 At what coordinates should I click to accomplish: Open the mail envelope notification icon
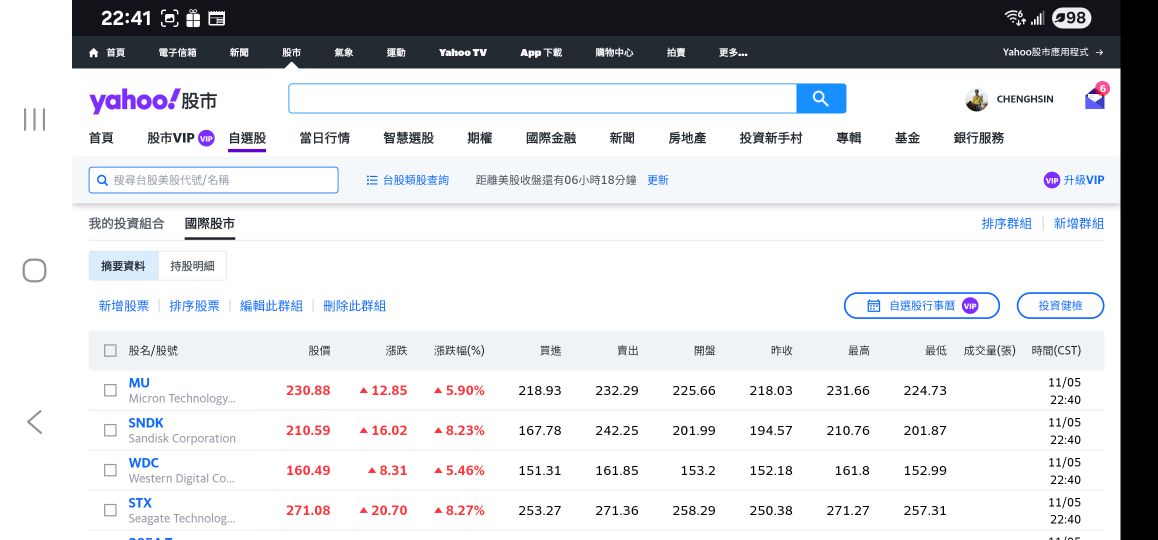click(1094, 99)
